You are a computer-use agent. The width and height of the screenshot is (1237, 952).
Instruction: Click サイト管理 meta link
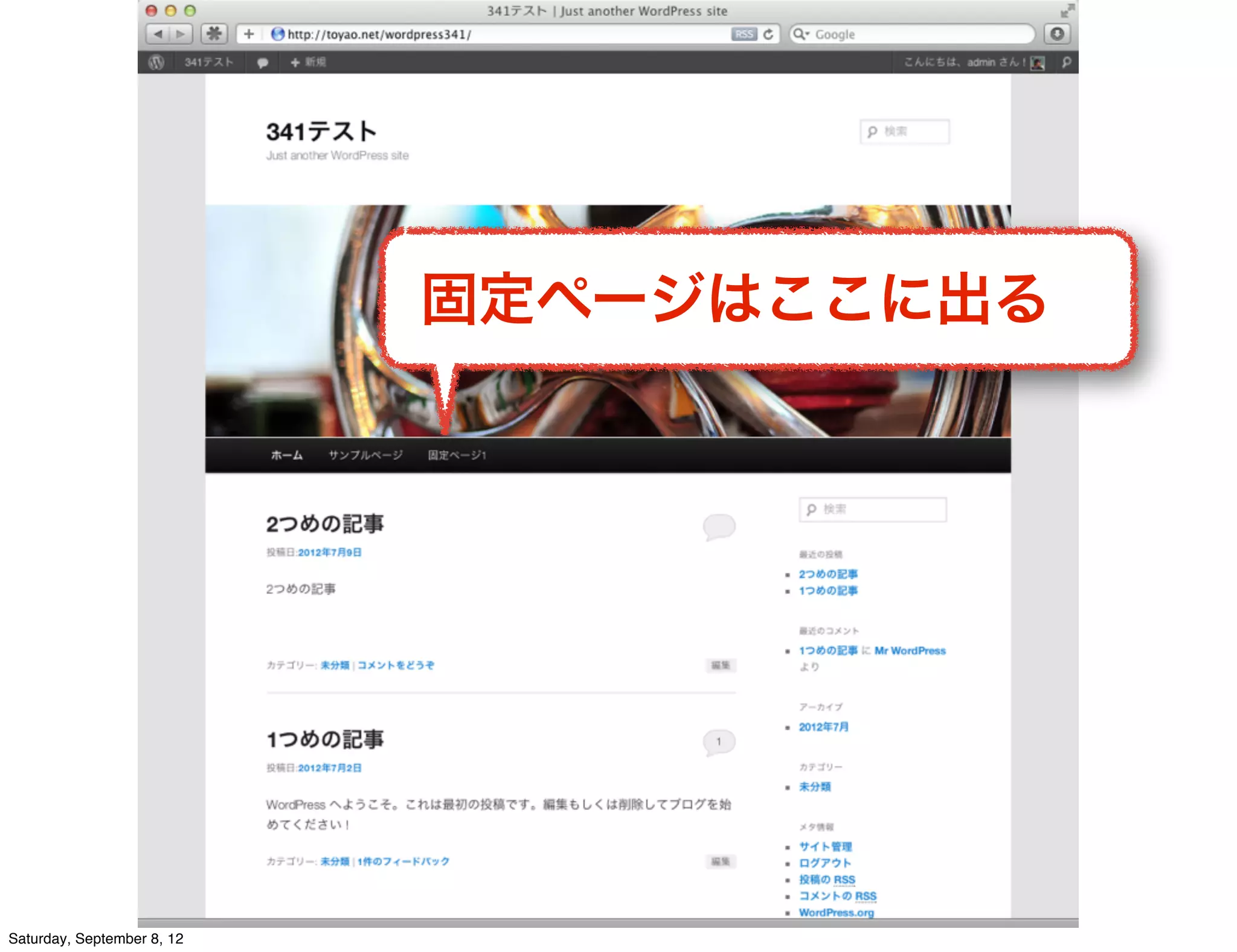(826, 846)
